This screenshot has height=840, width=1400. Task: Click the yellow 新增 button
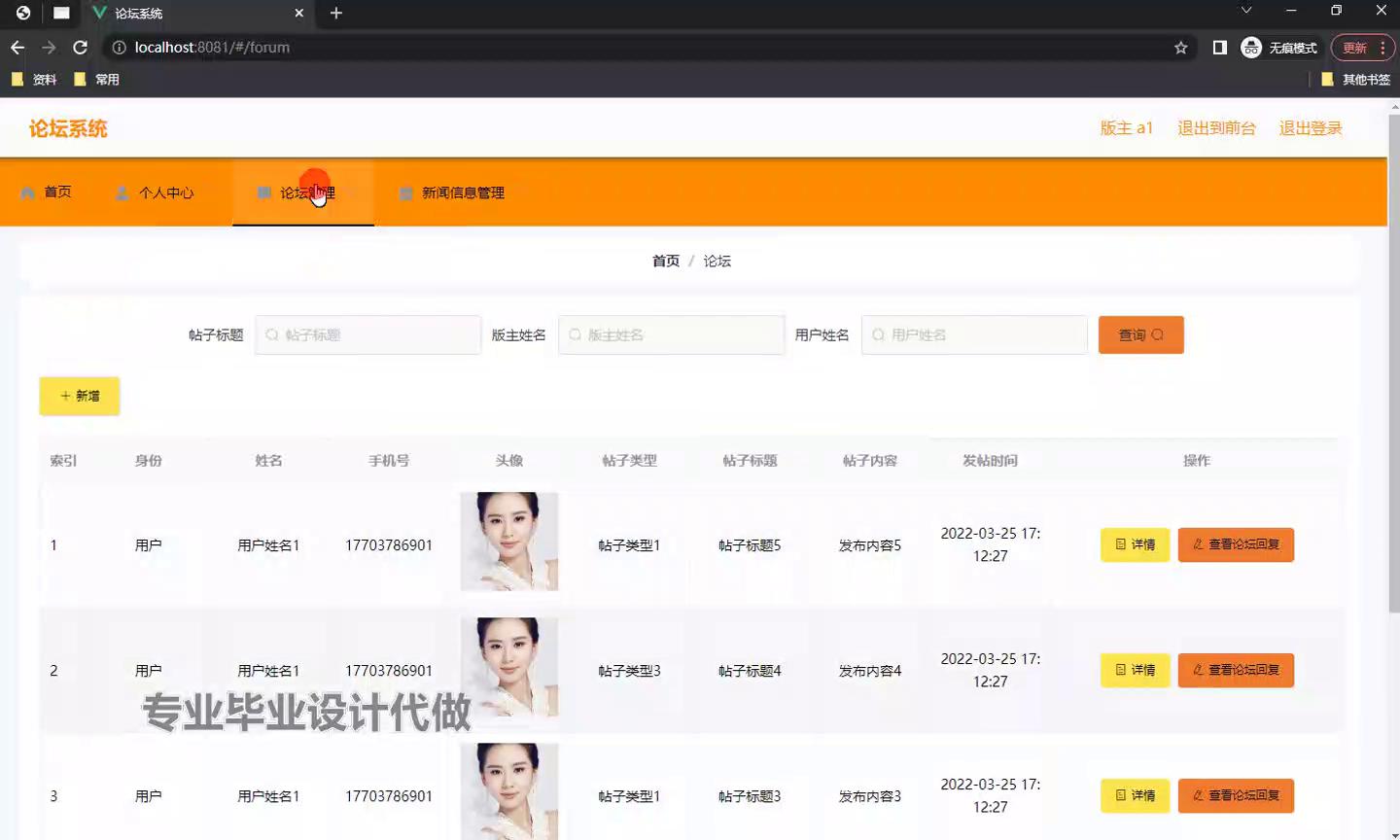pos(80,396)
